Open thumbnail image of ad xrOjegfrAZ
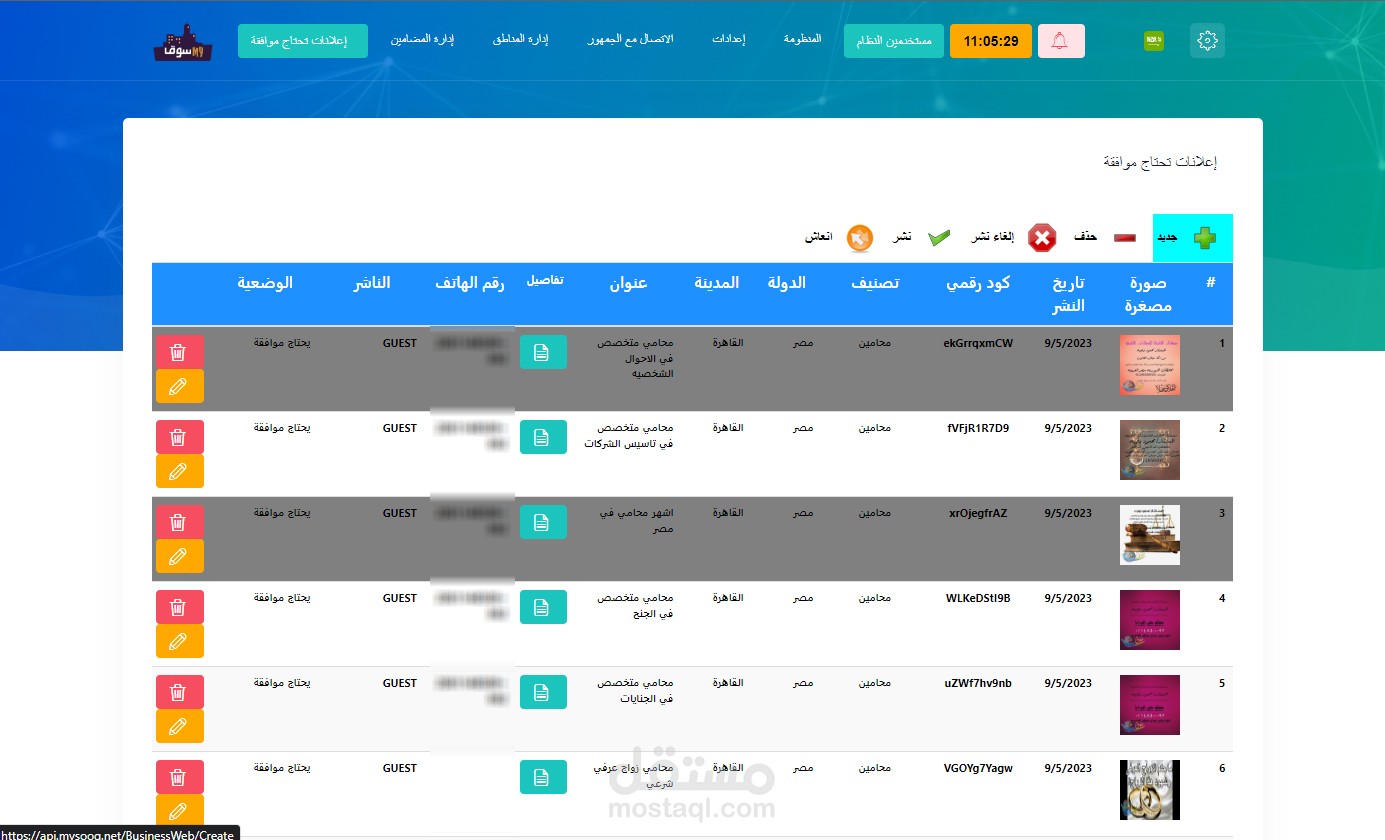Image resolution: width=1385 pixels, height=840 pixels. [1150, 535]
